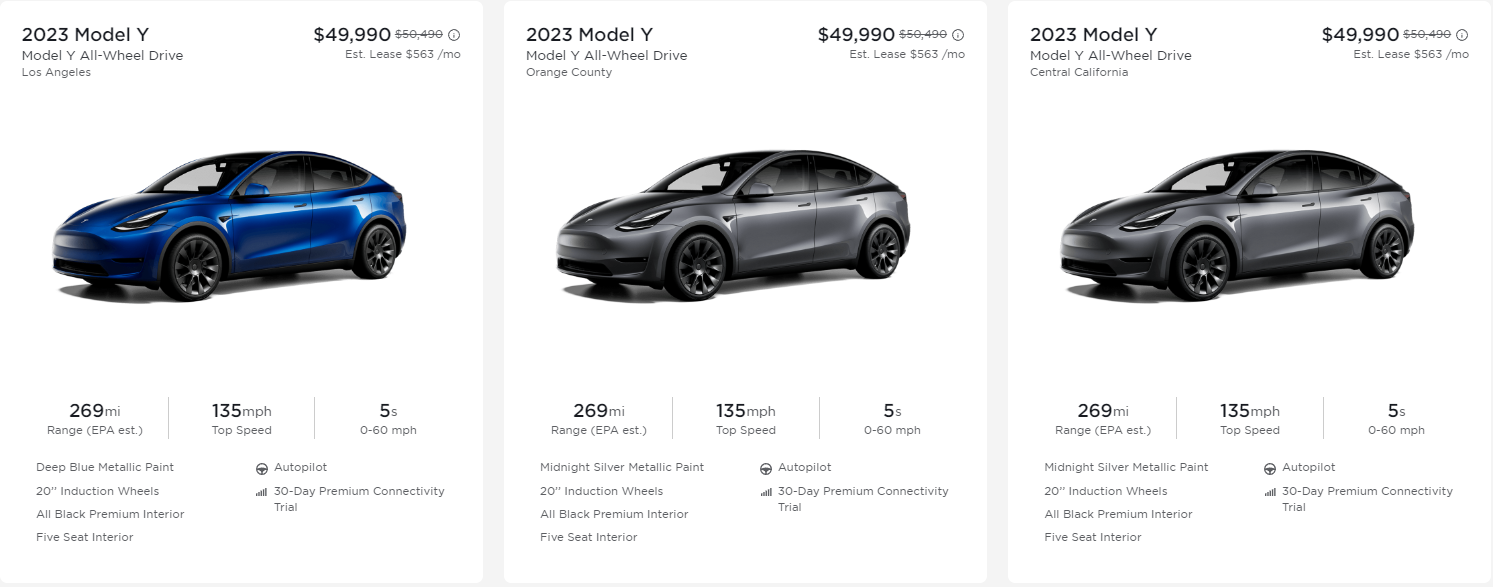This screenshot has width=1493, height=587.
Task: Click the Connectivity Trial icon on the middle card
Action: pos(766,491)
